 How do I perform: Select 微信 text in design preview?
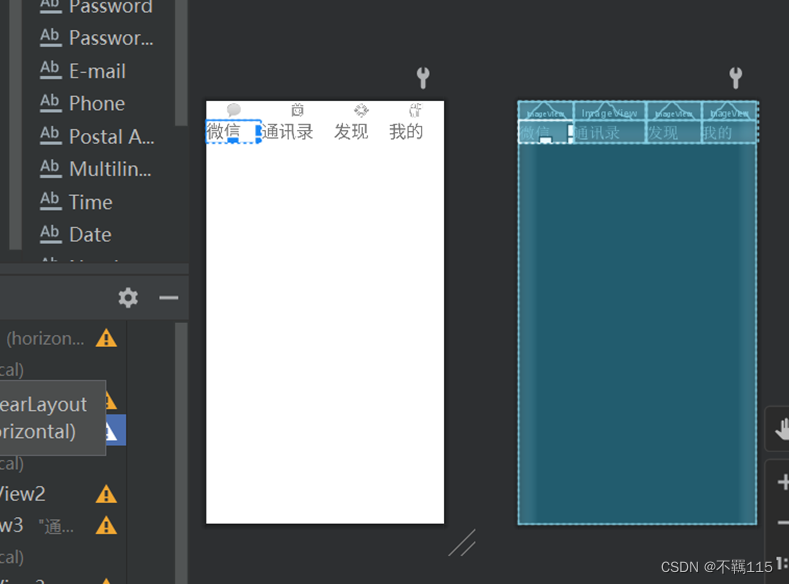[x=224, y=131]
